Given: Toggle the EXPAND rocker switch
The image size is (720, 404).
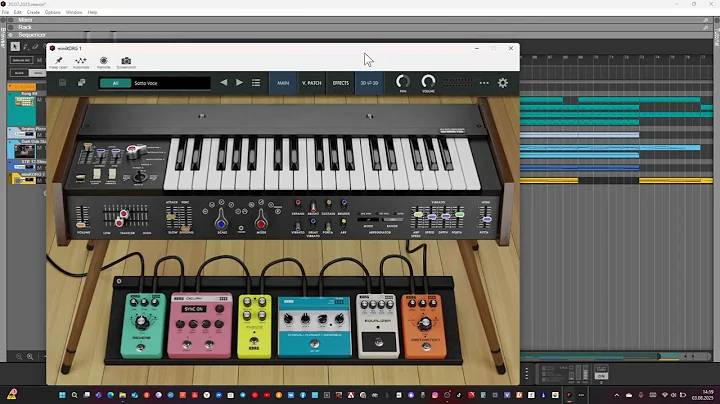Looking at the screenshot, I should pos(298,205).
